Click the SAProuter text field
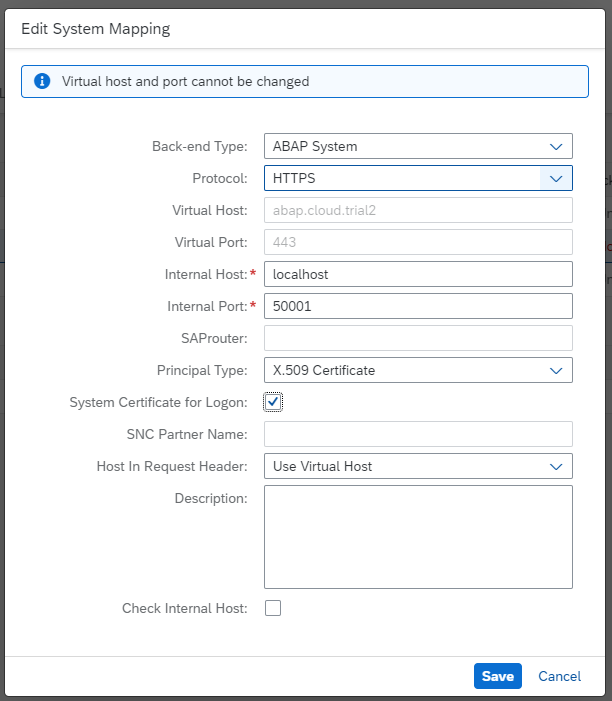612x701 pixels. point(418,338)
